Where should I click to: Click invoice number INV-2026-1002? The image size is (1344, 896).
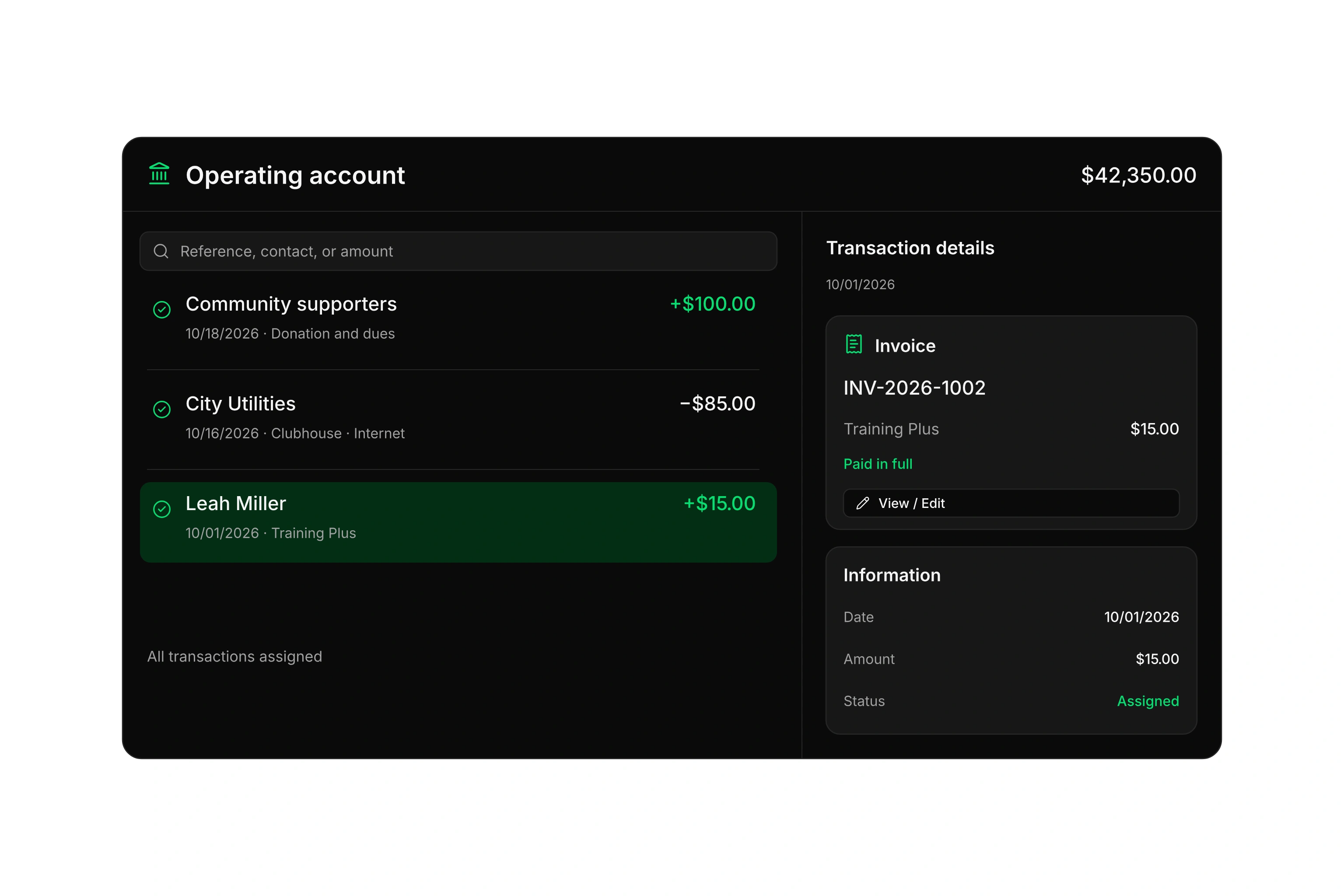[x=914, y=388]
